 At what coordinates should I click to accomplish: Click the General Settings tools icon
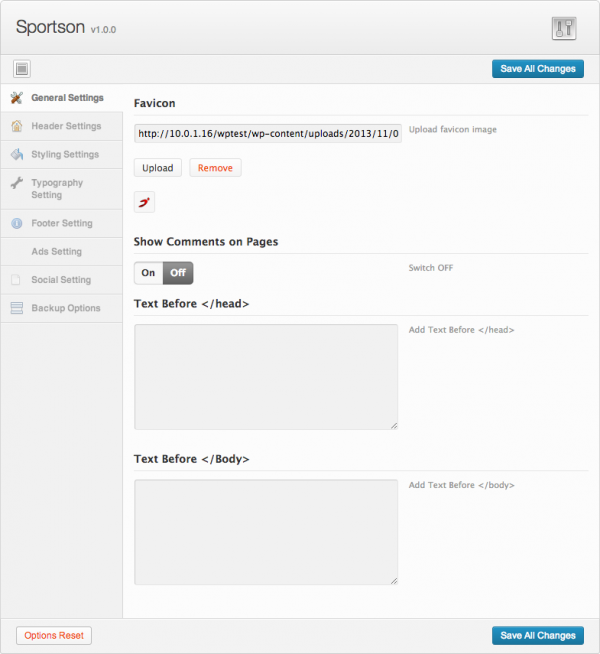(16, 98)
